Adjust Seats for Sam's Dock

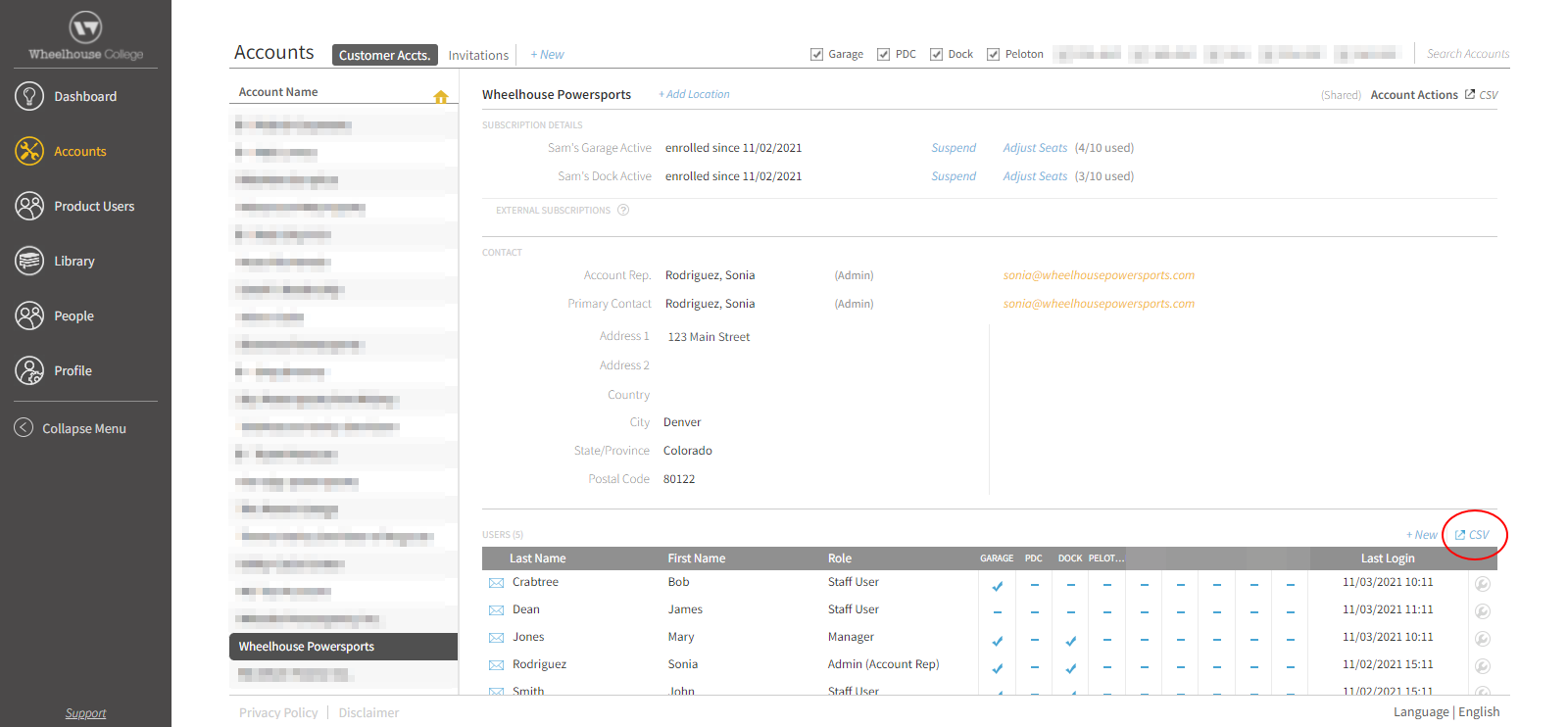tap(1035, 176)
